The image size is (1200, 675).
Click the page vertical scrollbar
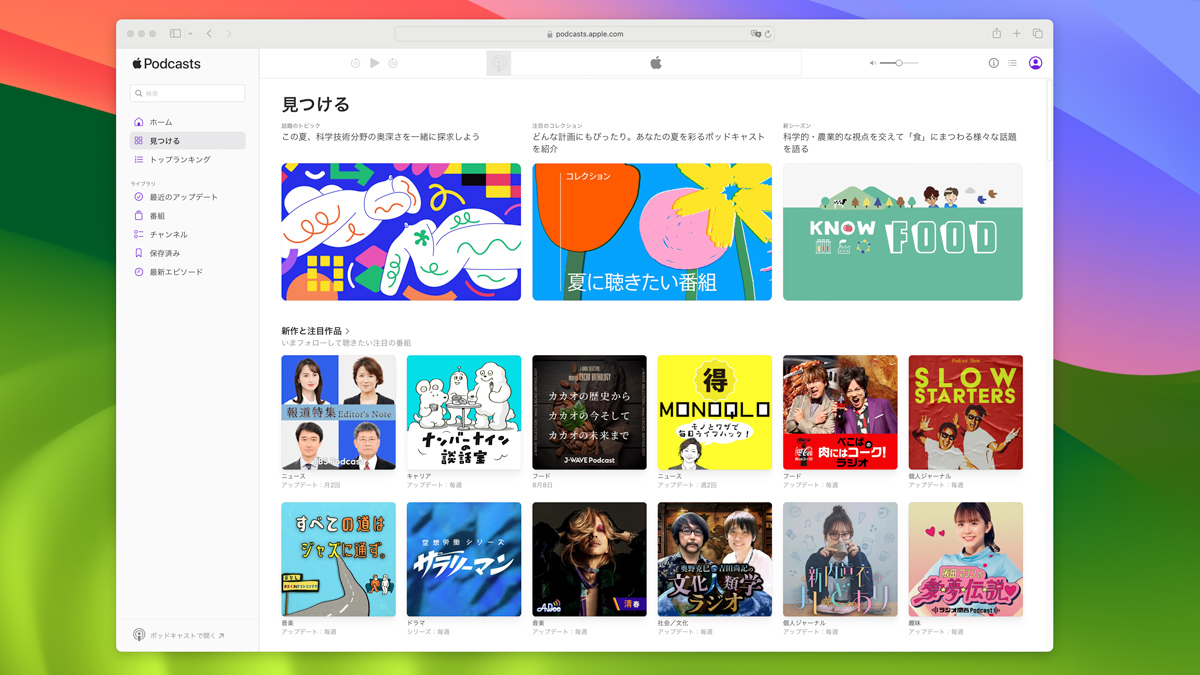pos(1048,120)
